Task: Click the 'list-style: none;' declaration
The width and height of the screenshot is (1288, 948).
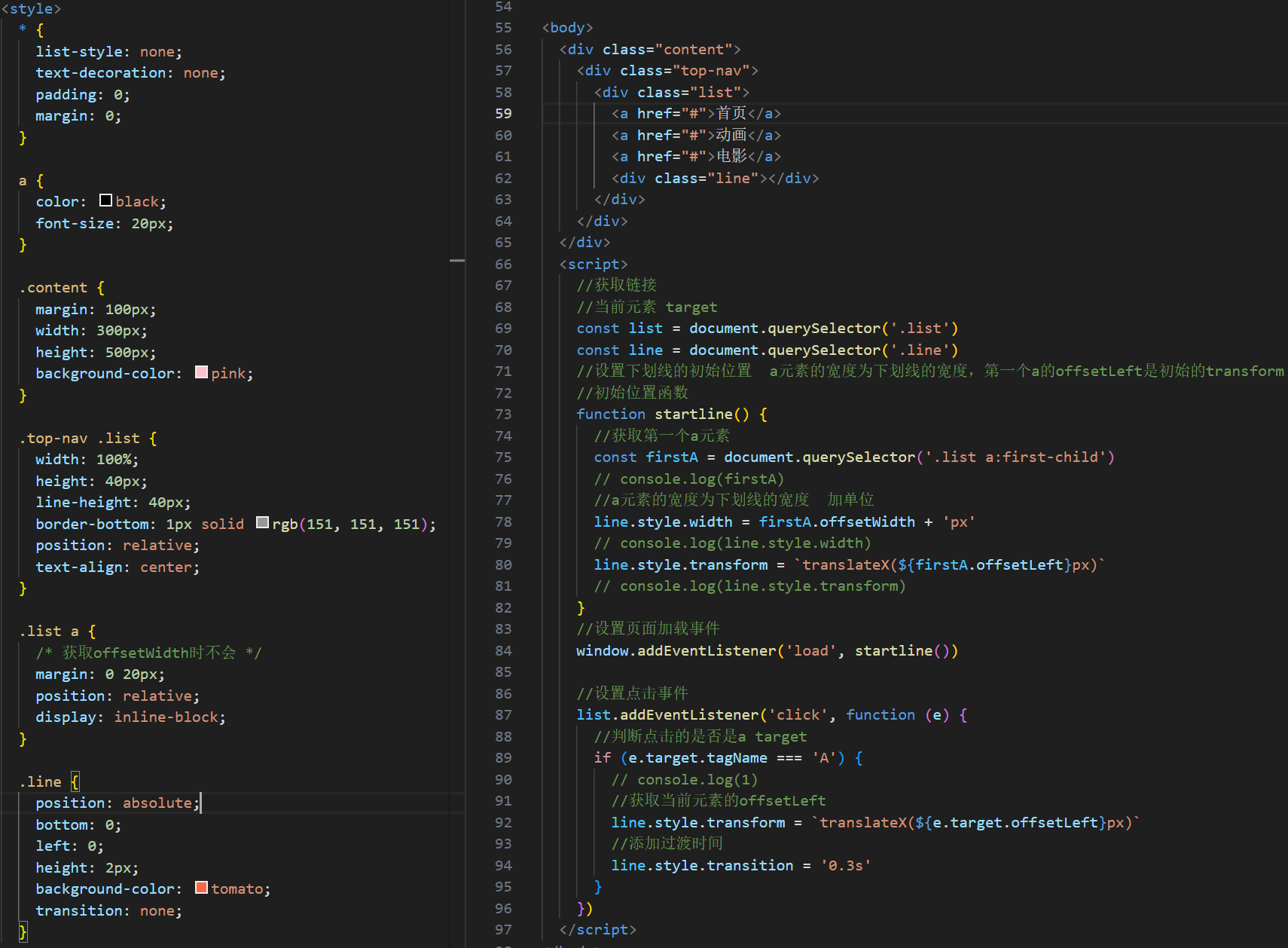Action: [109, 52]
